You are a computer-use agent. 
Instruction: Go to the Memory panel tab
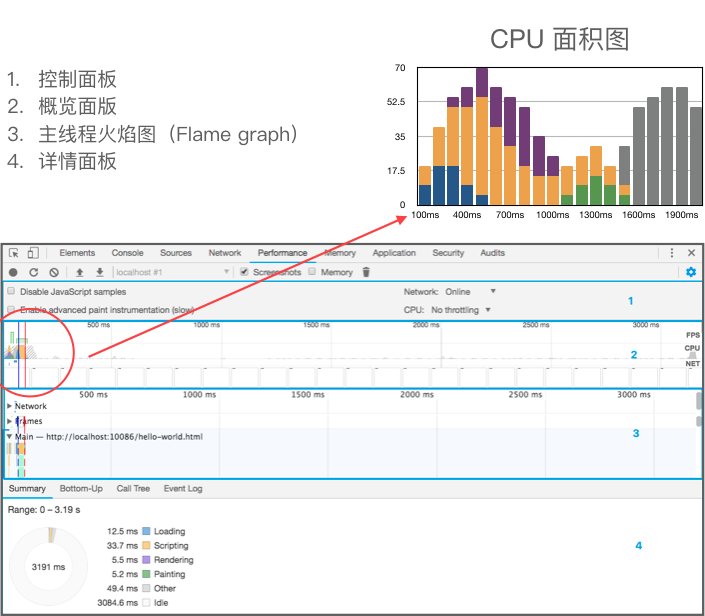pyautogui.click(x=340, y=253)
